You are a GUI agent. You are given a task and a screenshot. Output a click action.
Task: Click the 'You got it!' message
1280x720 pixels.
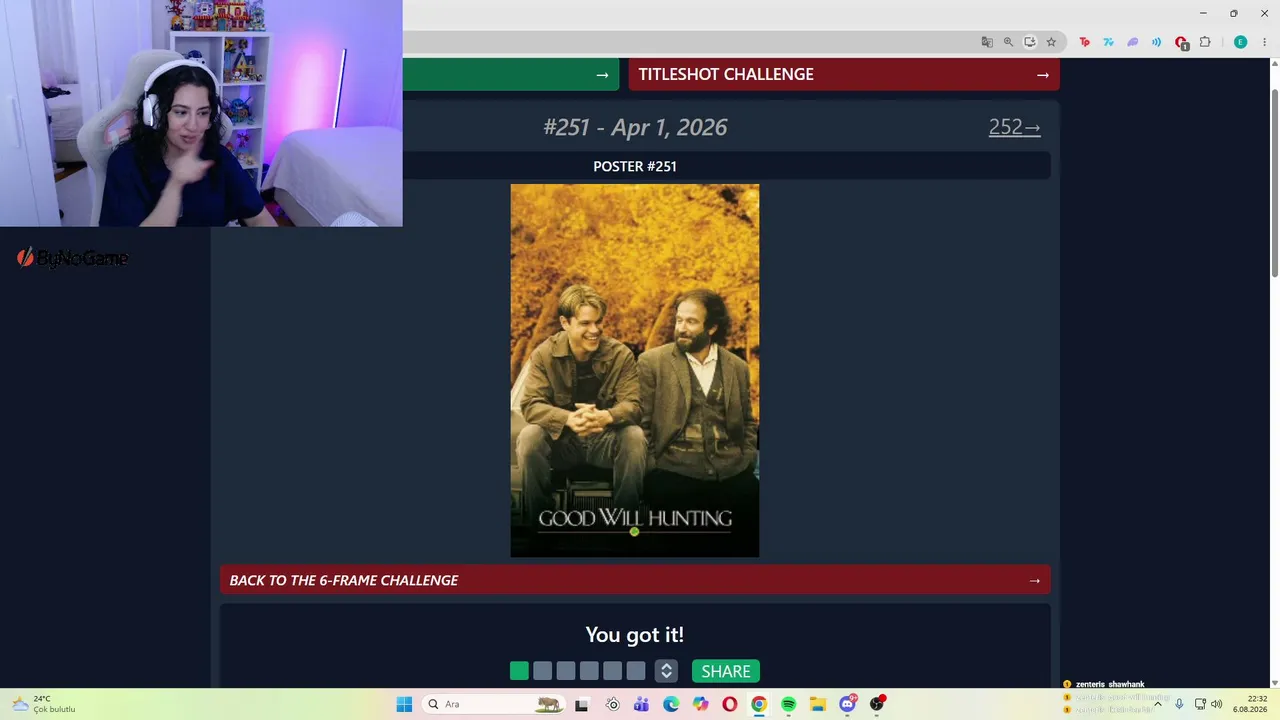tap(635, 635)
